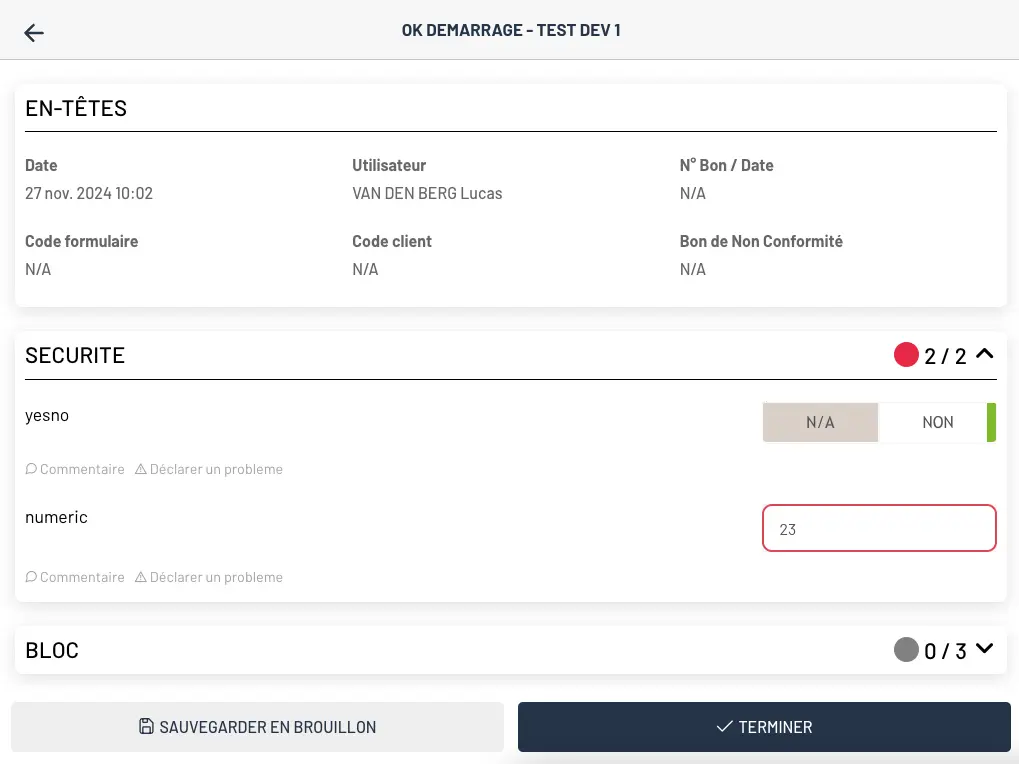This screenshot has width=1019, height=764.
Task: Click the warning triangle icon under yesno
Action: click(140, 468)
